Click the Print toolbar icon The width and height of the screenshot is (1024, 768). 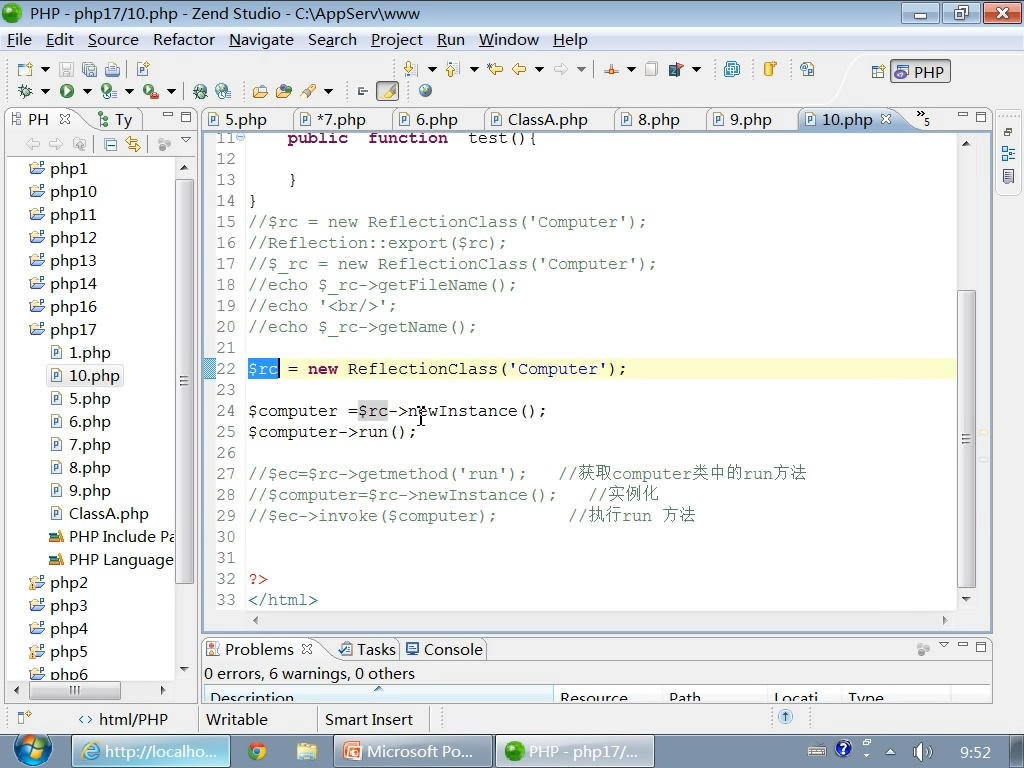(112, 69)
